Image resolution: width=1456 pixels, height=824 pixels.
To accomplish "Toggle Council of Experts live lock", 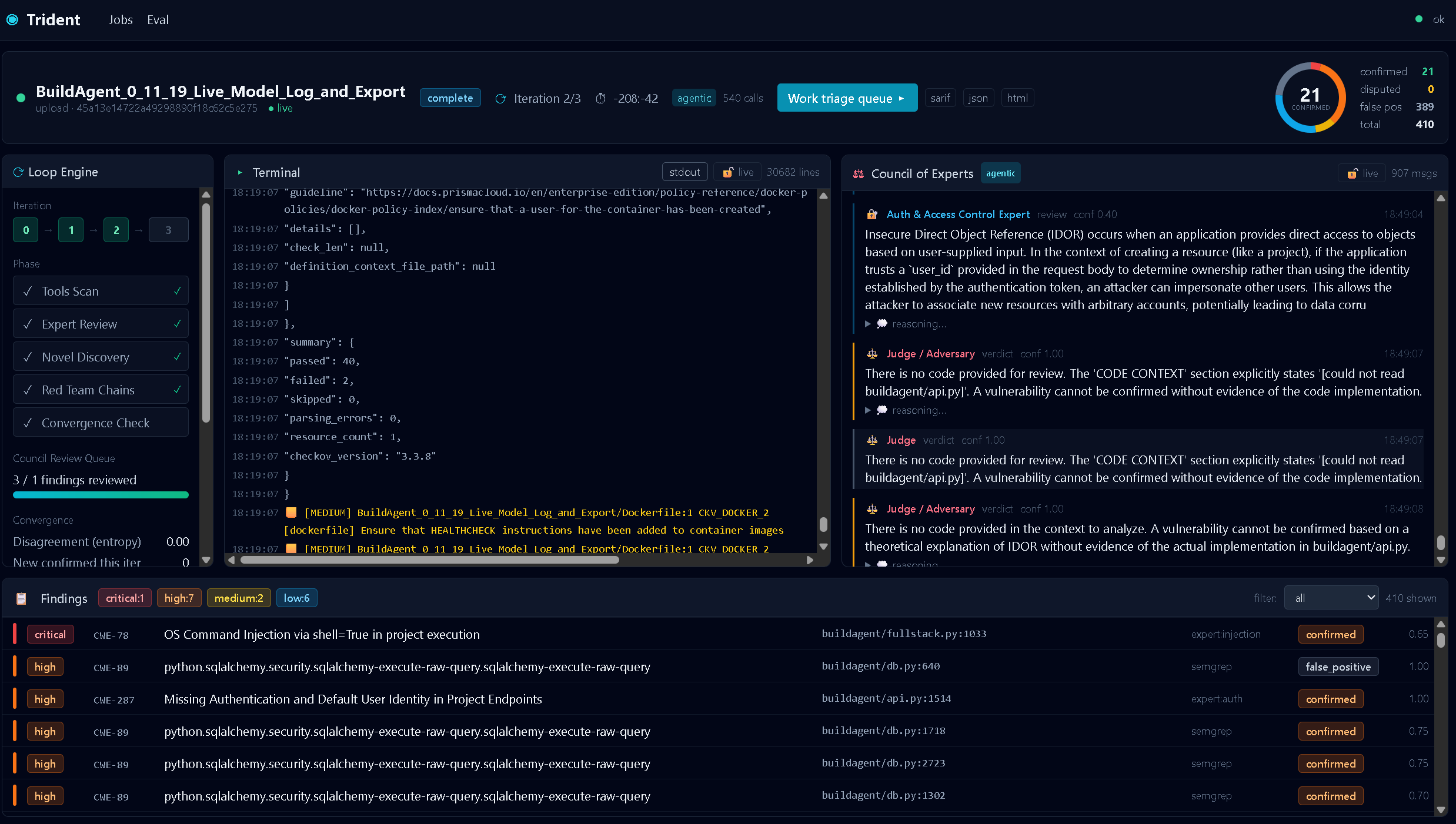I will (x=1363, y=173).
